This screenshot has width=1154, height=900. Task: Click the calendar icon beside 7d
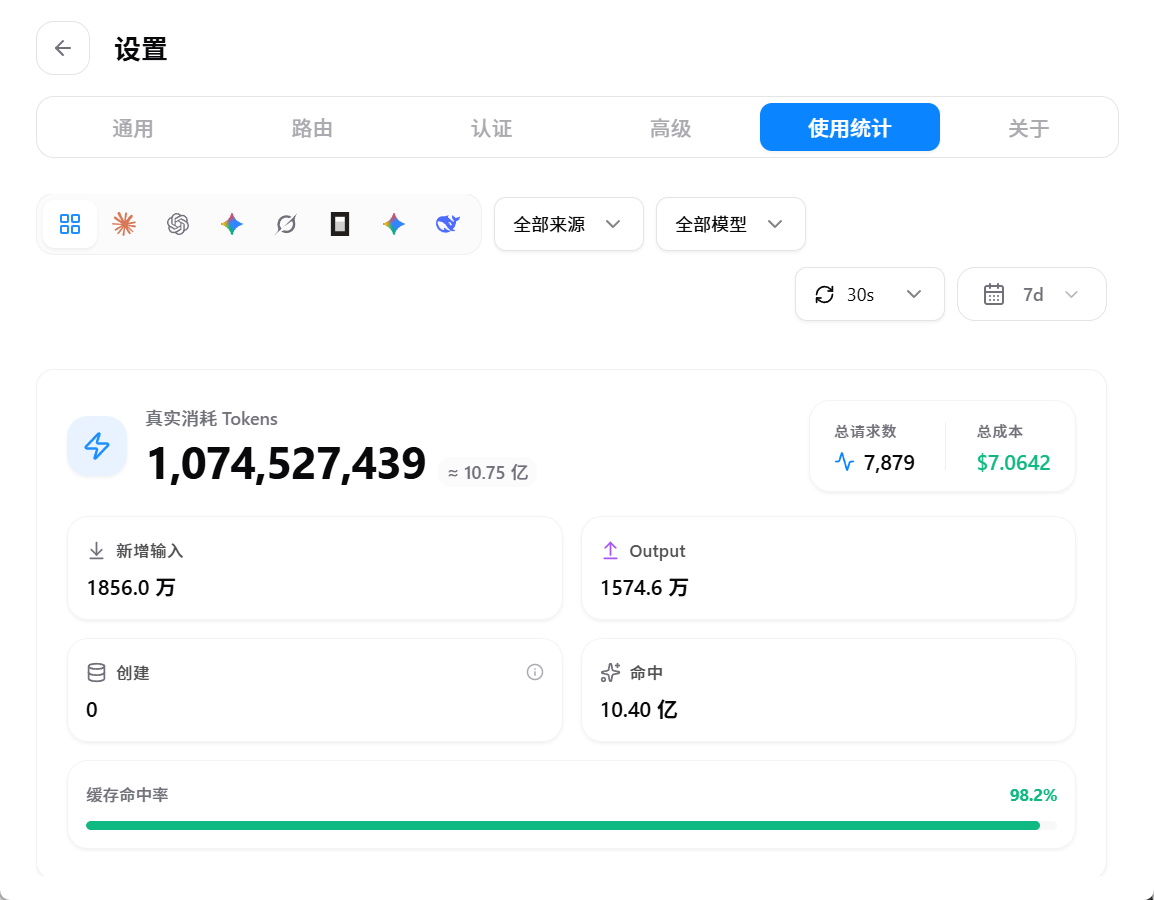994,294
